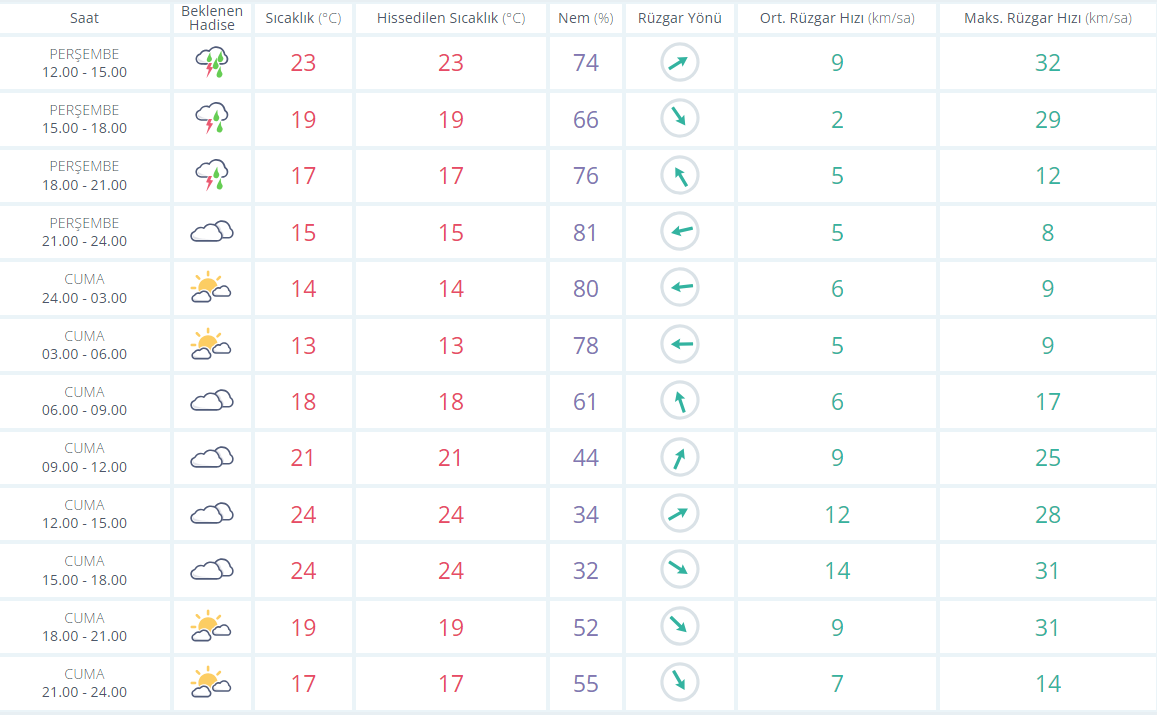Click max wind speed value 32
Image resolution: width=1157 pixels, height=715 pixels.
tap(1048, 63)
